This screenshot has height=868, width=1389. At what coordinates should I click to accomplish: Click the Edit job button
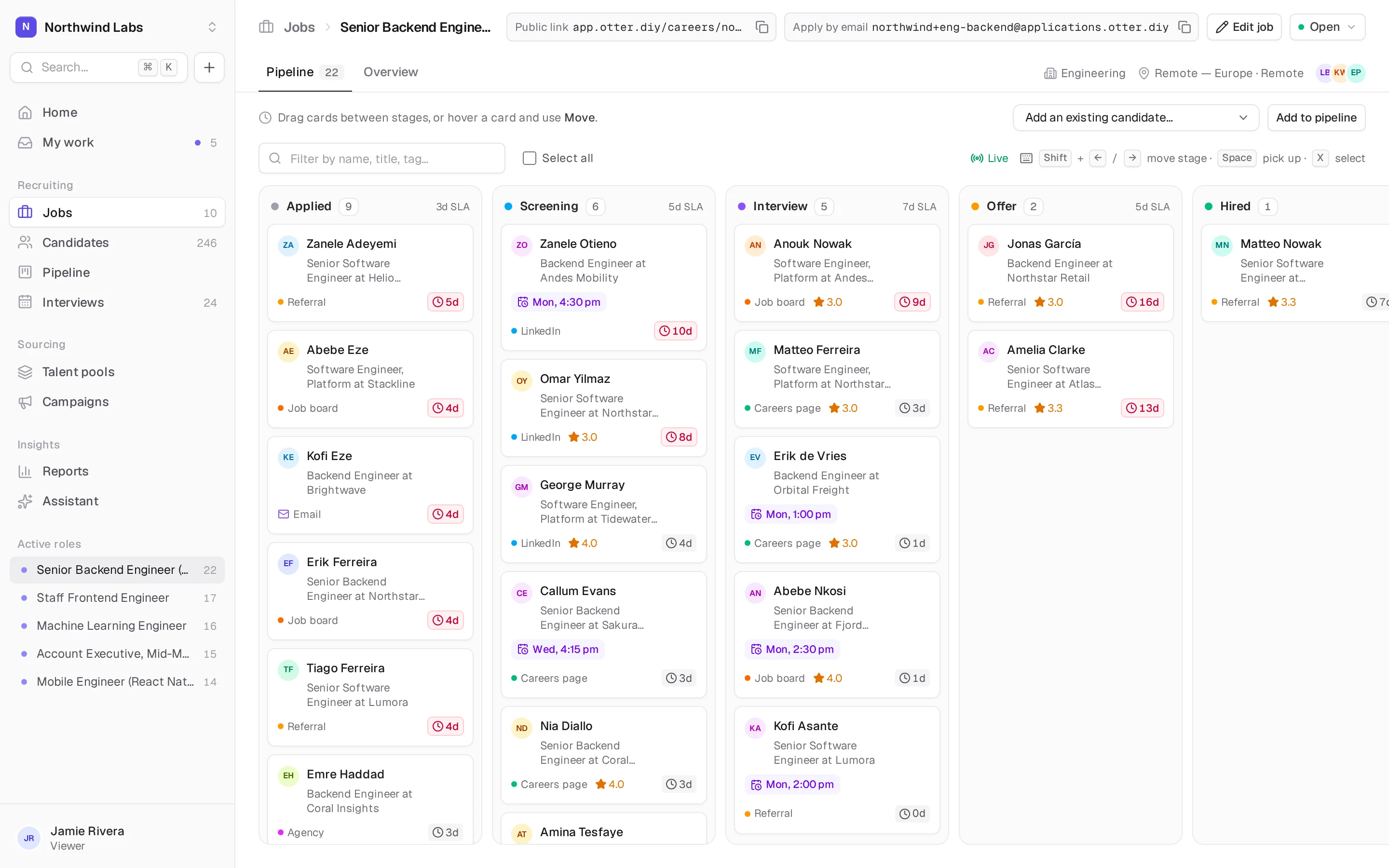[1244, 27]
